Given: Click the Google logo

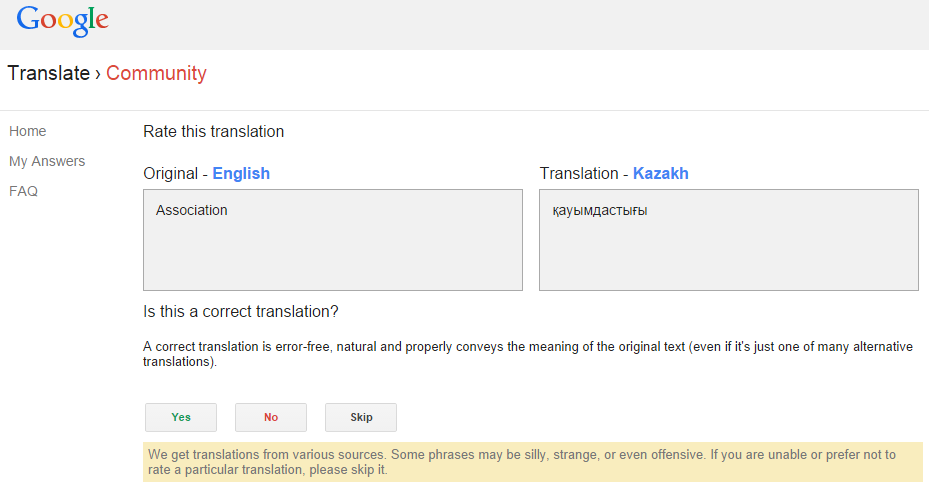Looking at the screenshot, I should (x=62, y=20).
